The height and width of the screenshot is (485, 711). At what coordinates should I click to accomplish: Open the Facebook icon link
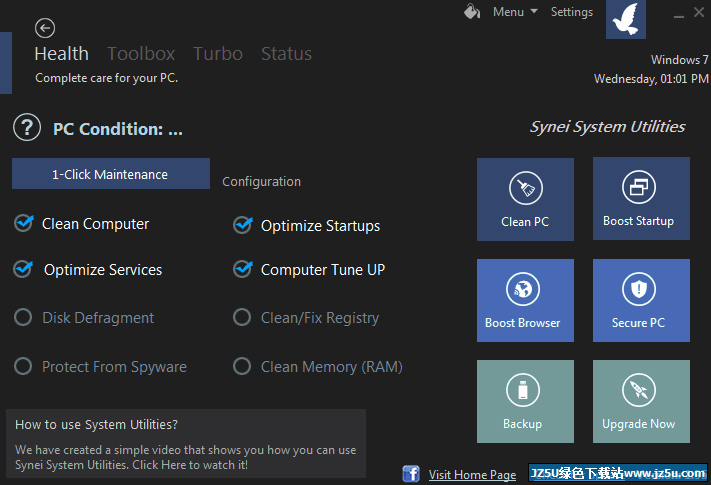(x=411, y=474)
